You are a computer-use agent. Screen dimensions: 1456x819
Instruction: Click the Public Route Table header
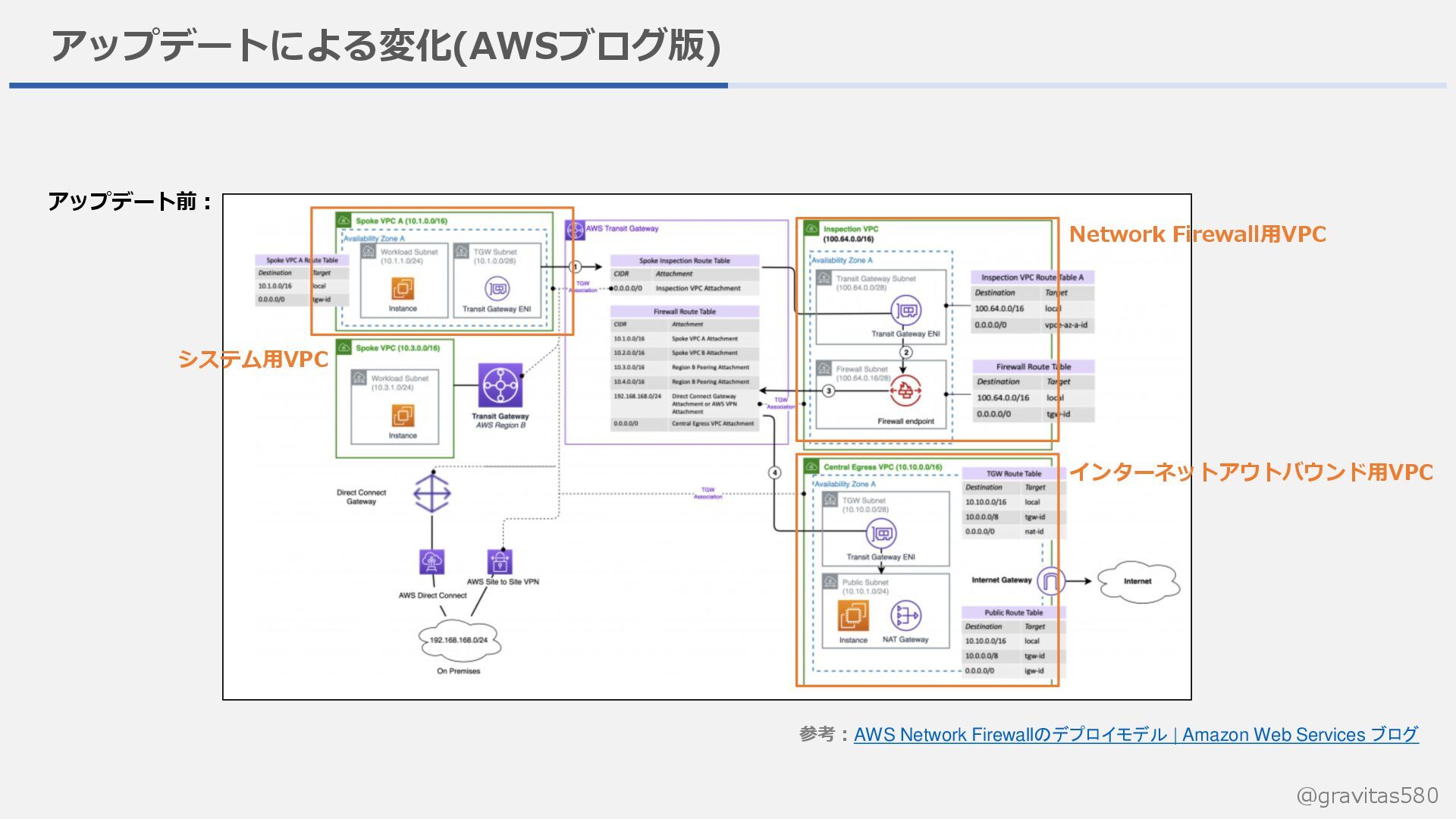point(1014,612)
